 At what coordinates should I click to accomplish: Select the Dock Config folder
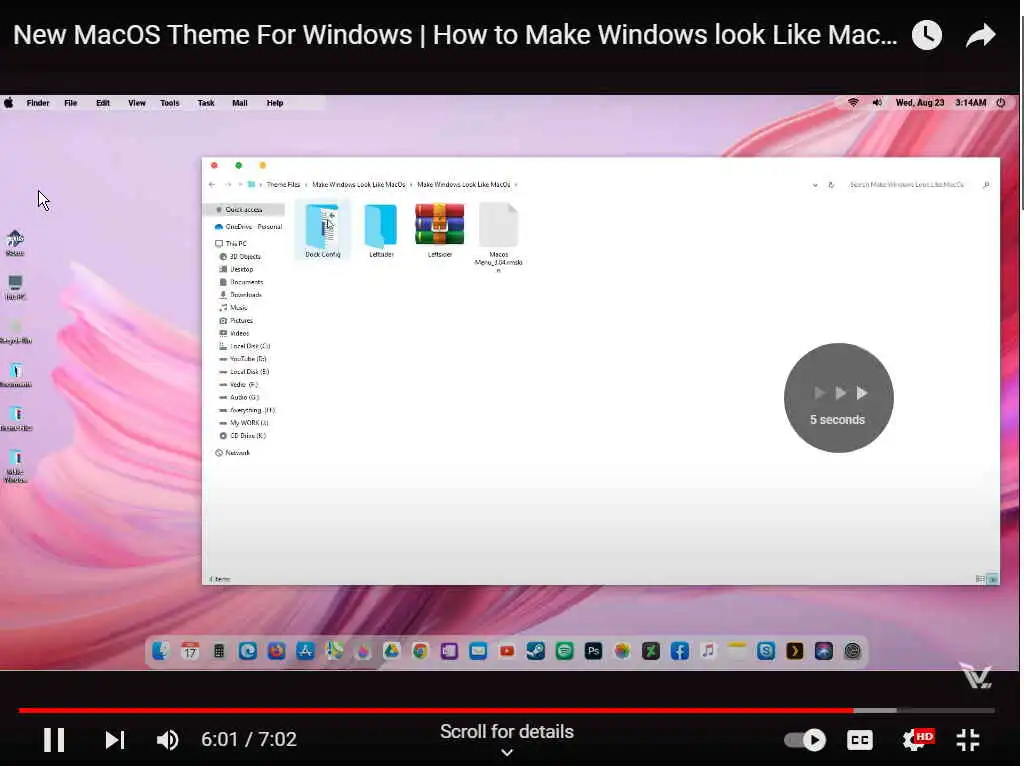pyautogui.click(x=323, y=230)
